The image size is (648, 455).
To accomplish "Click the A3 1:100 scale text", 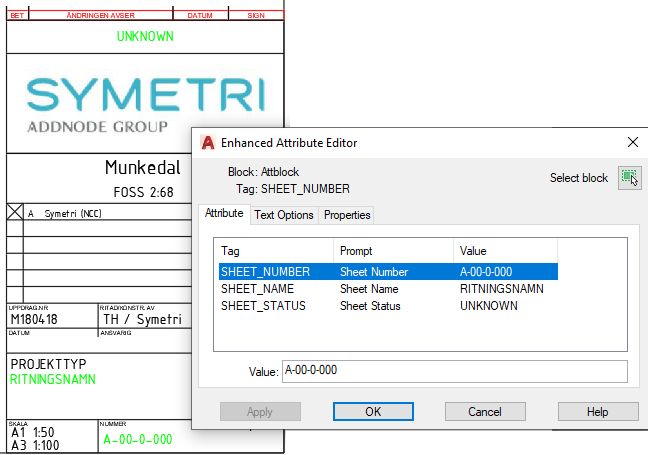I will 35,445.
